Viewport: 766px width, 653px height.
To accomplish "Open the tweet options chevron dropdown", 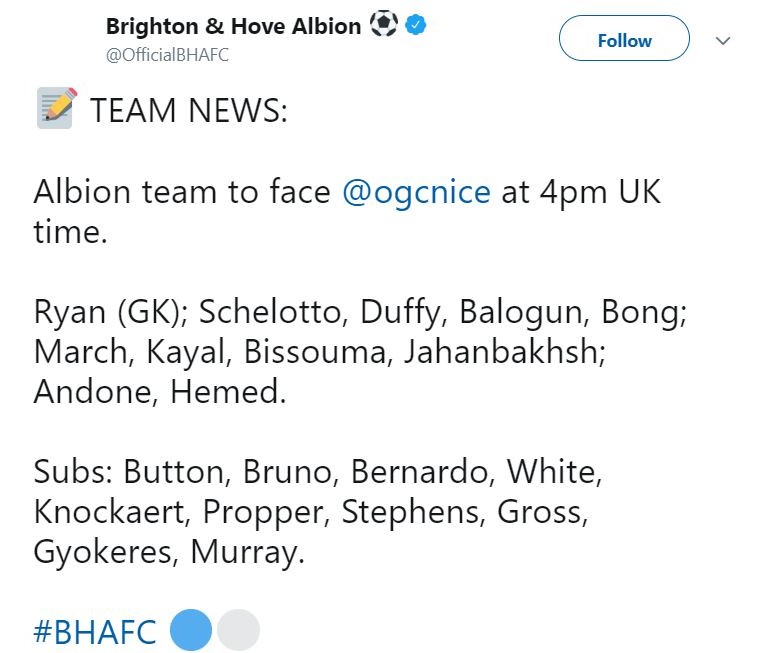I will click(x=723, y=41).
